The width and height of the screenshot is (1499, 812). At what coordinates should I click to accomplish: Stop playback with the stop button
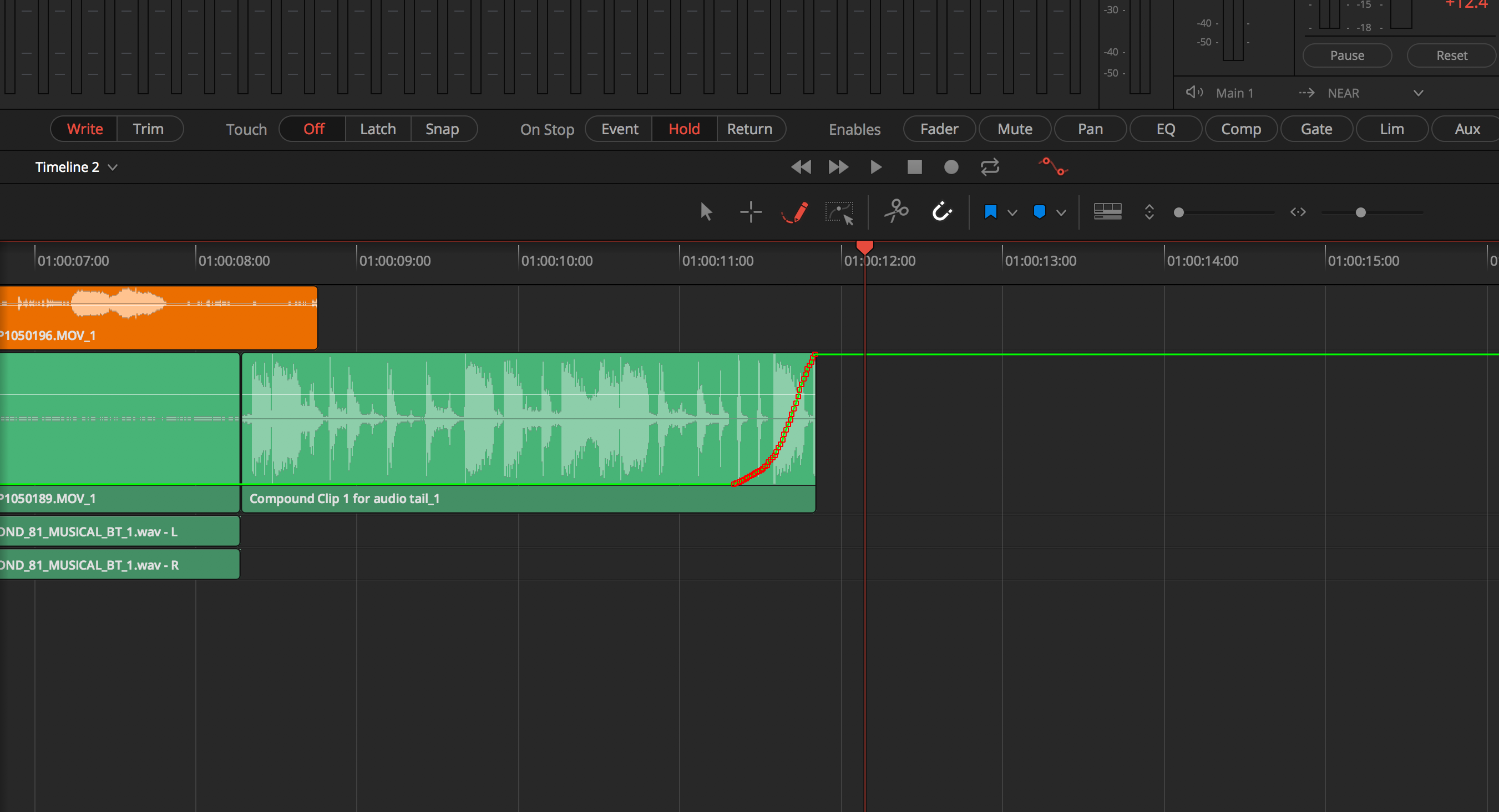point(915,168)
